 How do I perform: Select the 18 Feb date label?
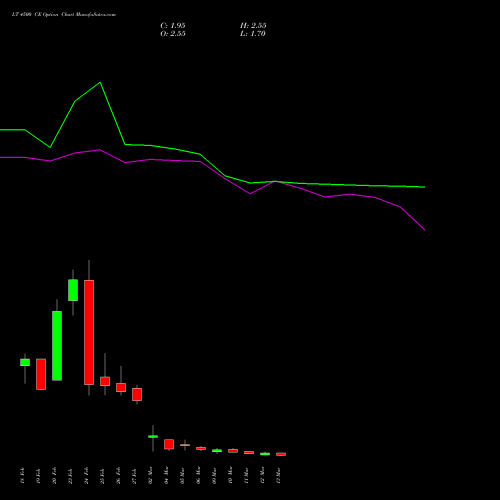(x=22, y=476)
